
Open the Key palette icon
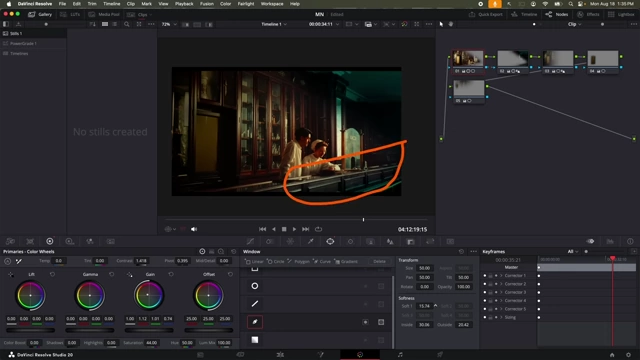coord(410,242)
